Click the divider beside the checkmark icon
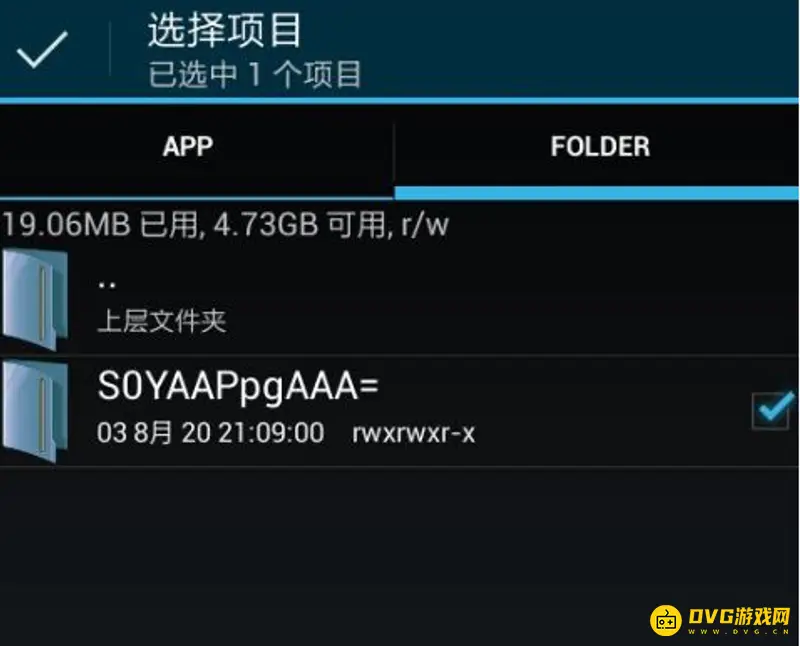The image size is (800, 646). 110,49
